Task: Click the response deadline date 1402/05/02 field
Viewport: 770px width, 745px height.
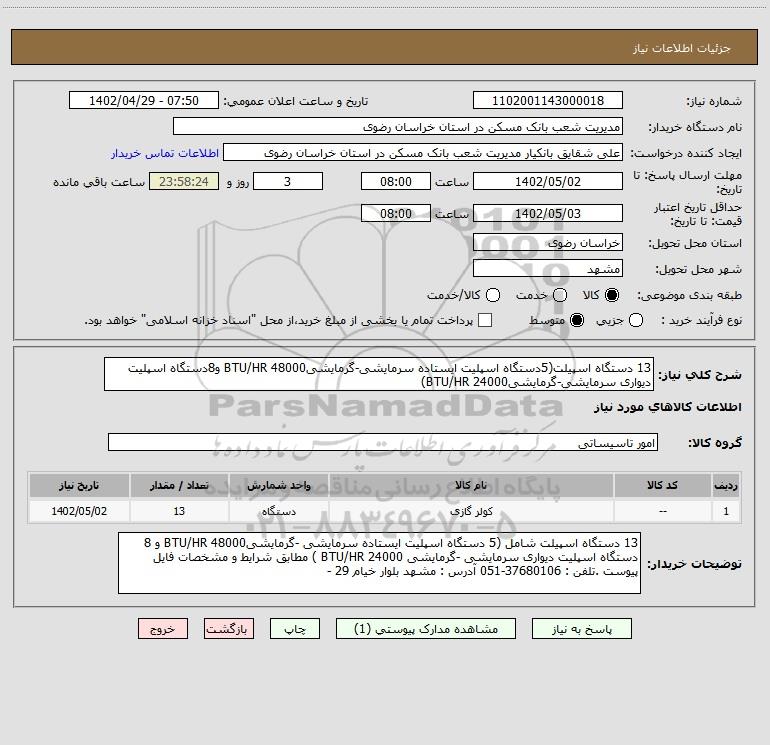Action: pos(548,181)
